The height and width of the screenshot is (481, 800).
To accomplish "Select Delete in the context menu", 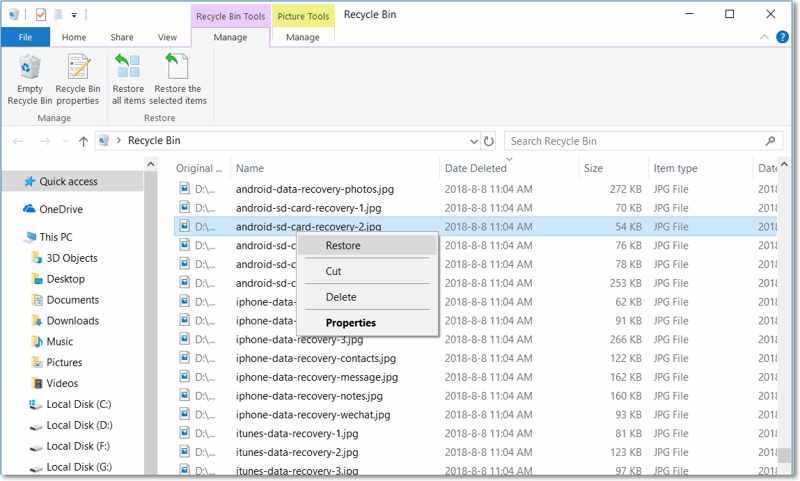I will coord(341,297).
